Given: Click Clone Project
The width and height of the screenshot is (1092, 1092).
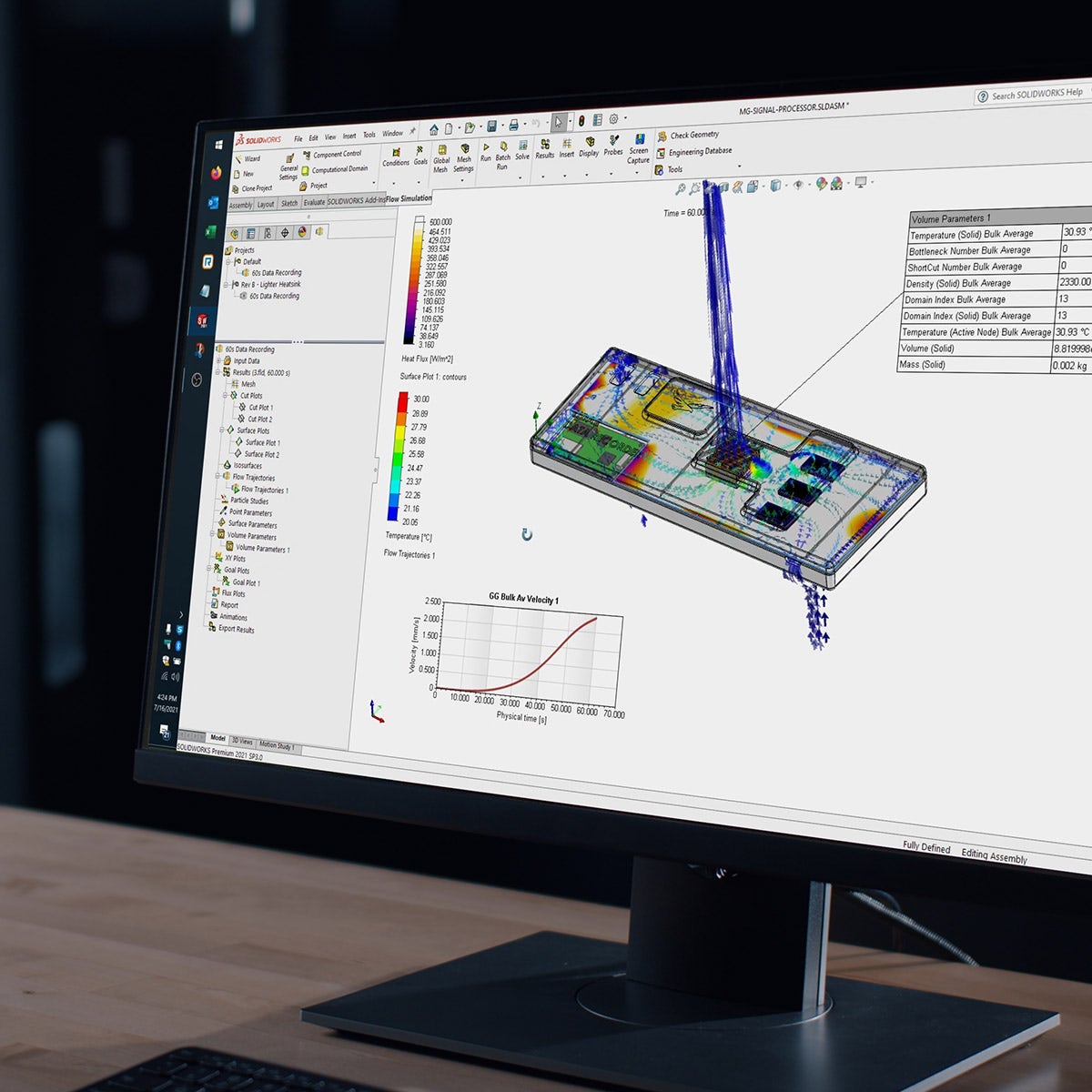Looking at the screenshot, I should pyautogui.click(x=253, y=187).
